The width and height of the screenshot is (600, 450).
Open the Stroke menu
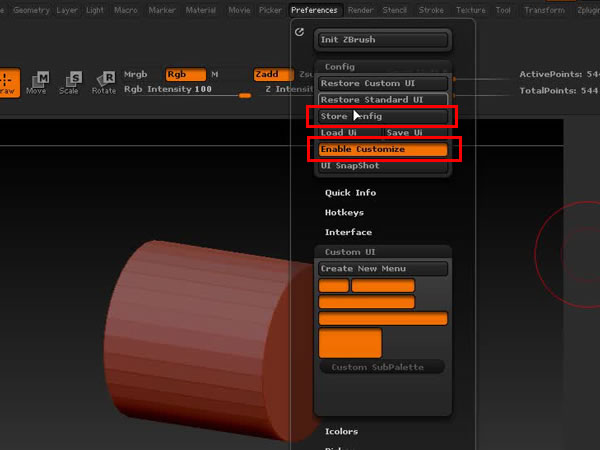pos(431,10)
